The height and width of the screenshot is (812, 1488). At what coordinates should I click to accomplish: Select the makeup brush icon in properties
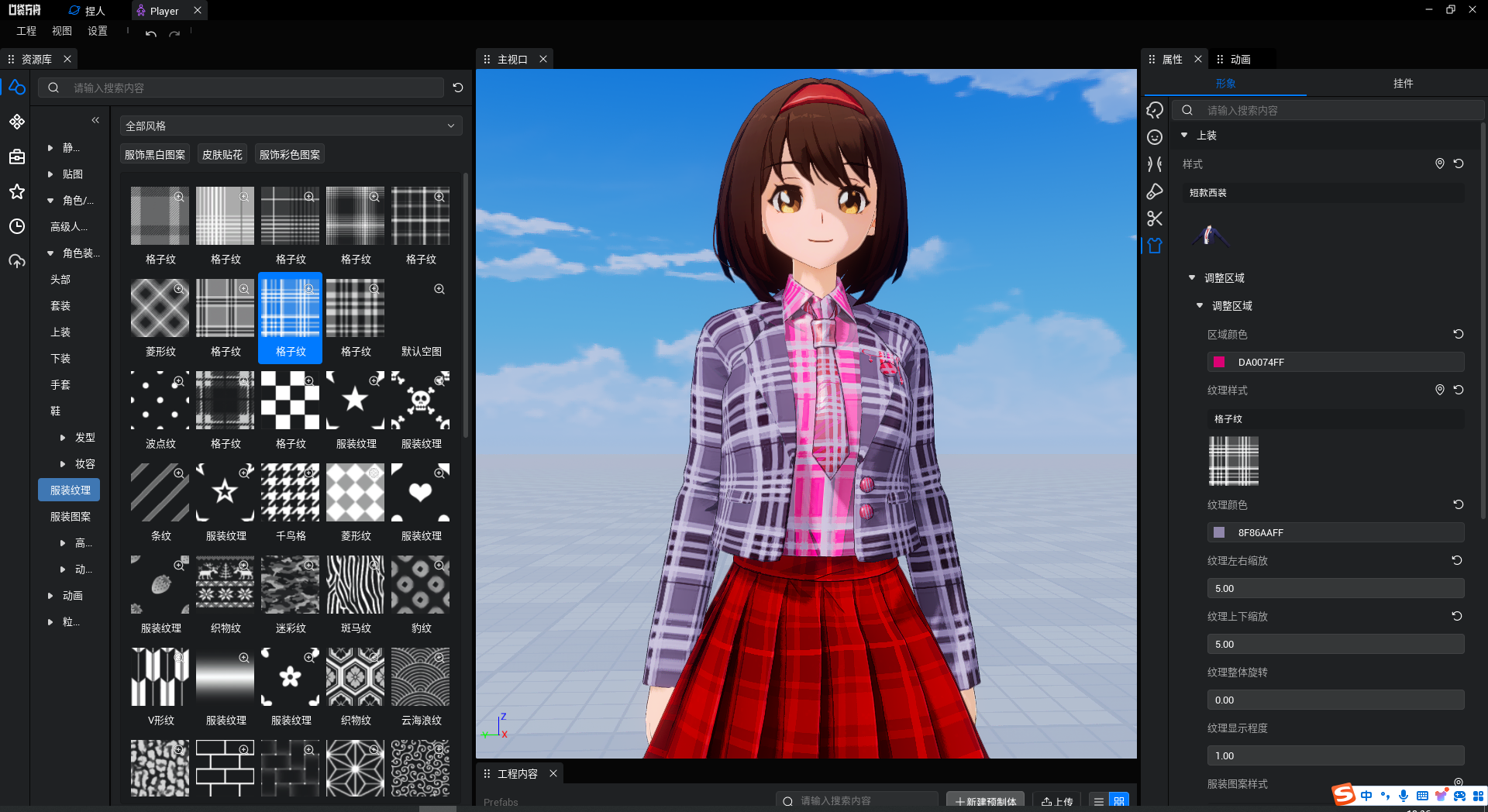pyautogui.click(x=1155, y=191)
